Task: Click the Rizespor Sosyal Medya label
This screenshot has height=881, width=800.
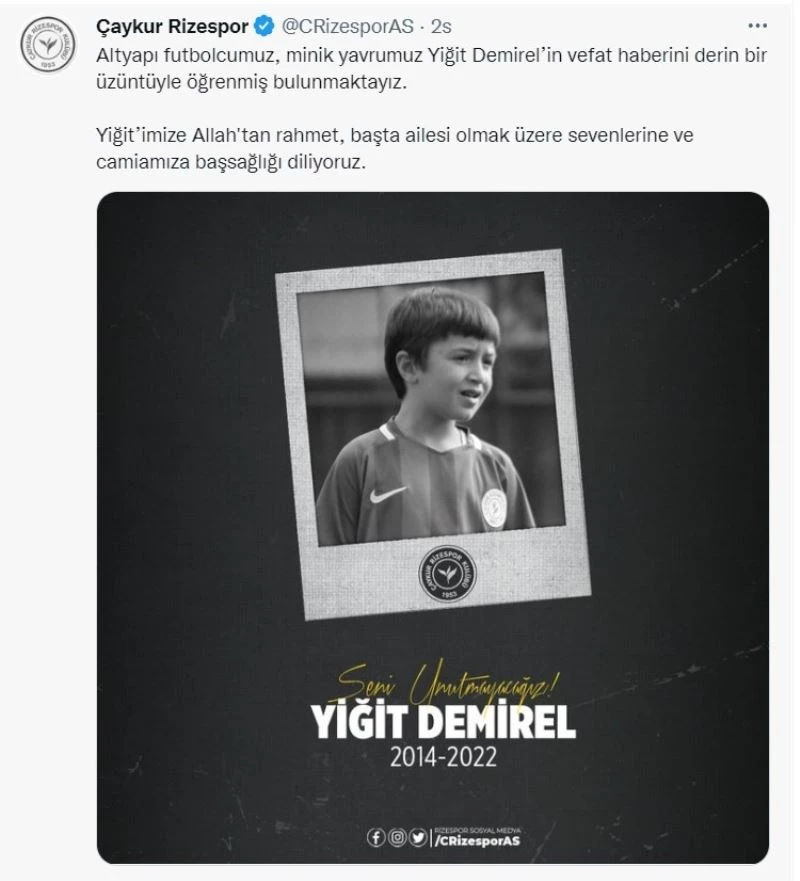Action: pos(479,829)
